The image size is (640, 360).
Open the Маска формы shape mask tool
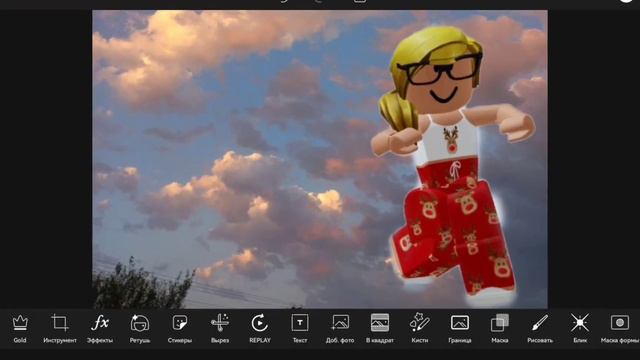[x=620, y=328]
